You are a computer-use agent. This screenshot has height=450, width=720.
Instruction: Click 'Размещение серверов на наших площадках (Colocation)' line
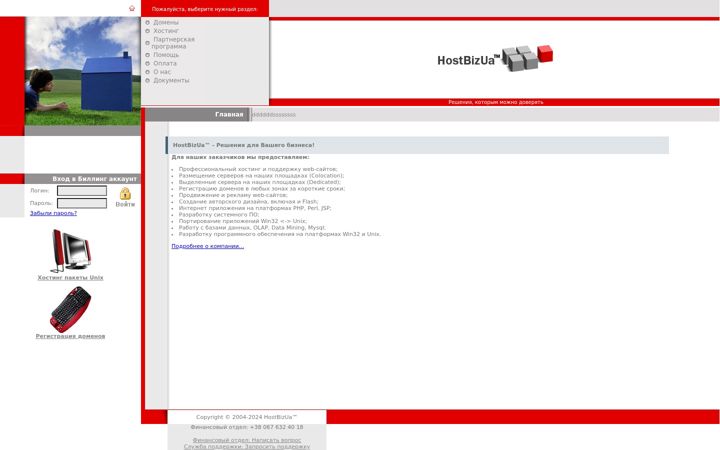coord(261,175)
